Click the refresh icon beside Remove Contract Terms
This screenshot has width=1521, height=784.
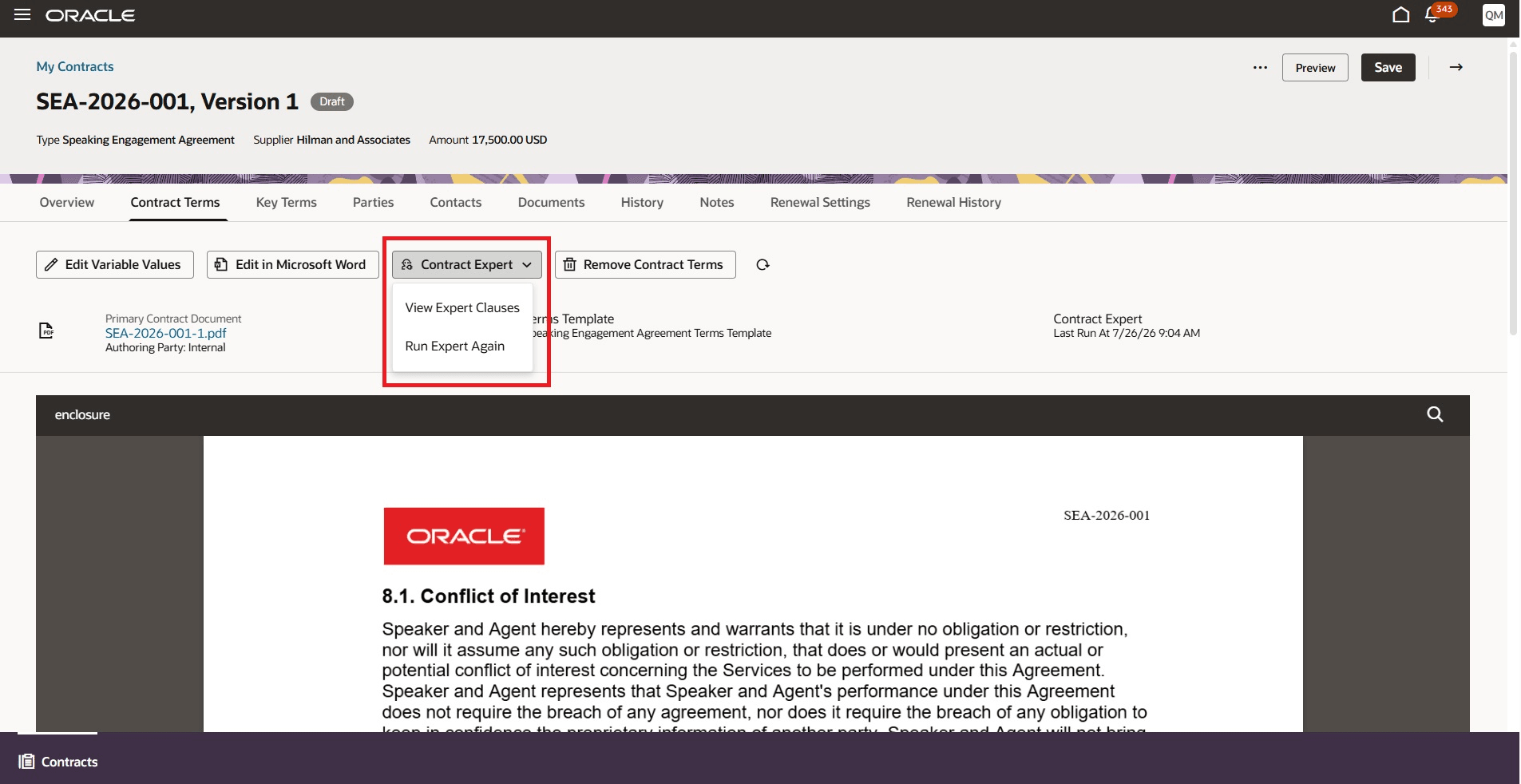pyautogui.click(x=762, y=265)
